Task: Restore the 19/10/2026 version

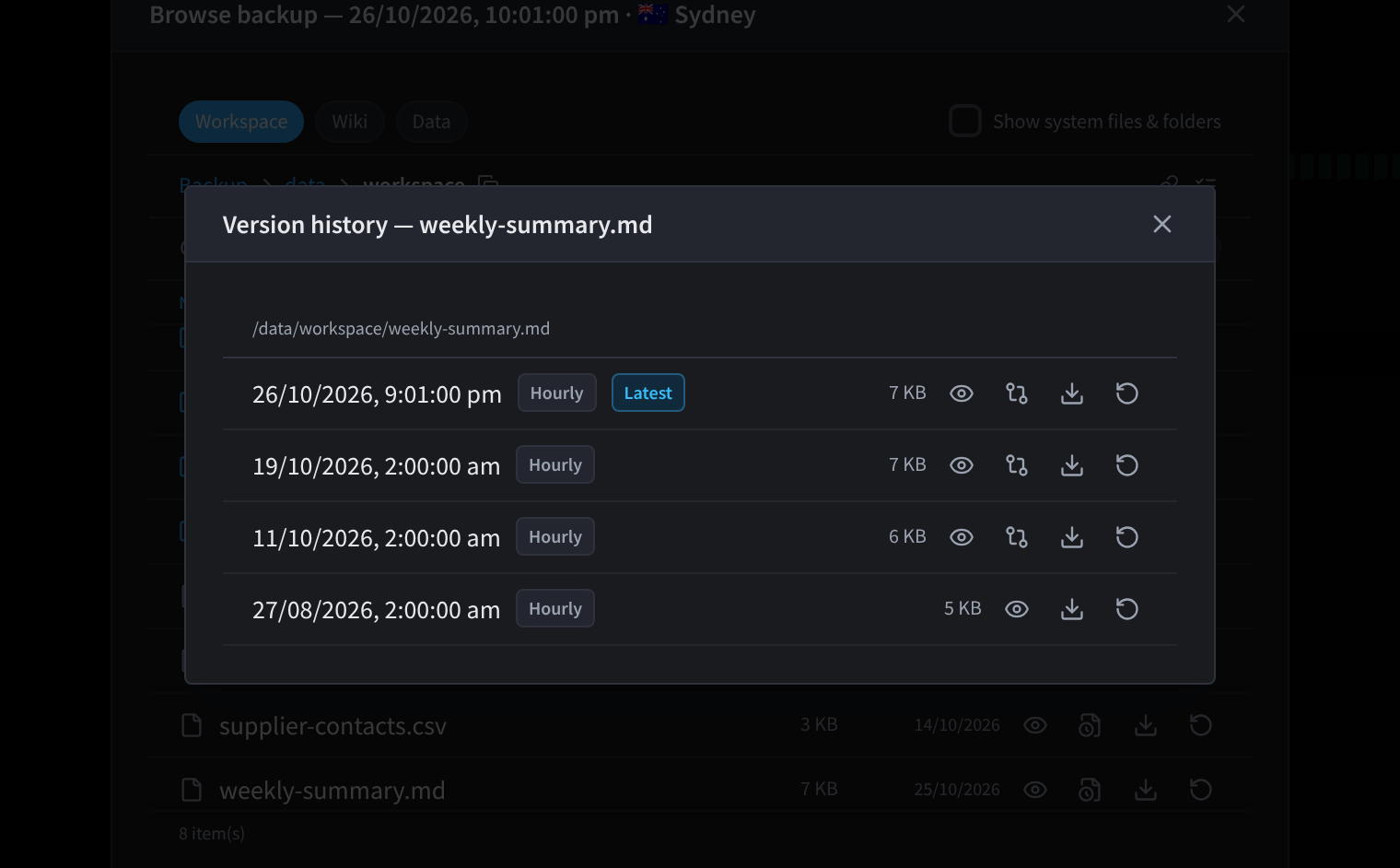Action: (x=1127, y=465)
